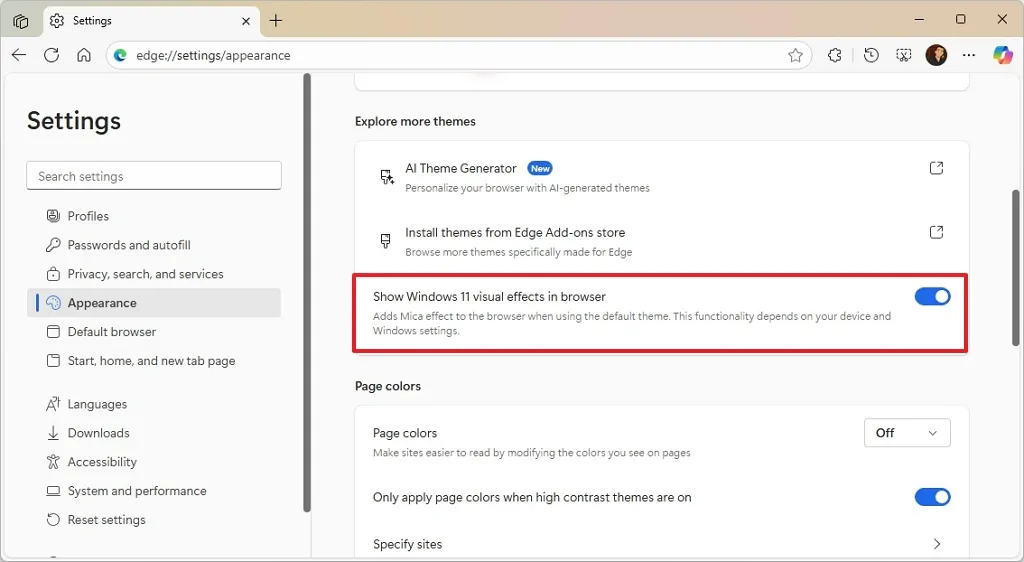Viewport: 1024px width, 562px height.
Task: Open Default browser settings
Action: (x=154, y=332)
